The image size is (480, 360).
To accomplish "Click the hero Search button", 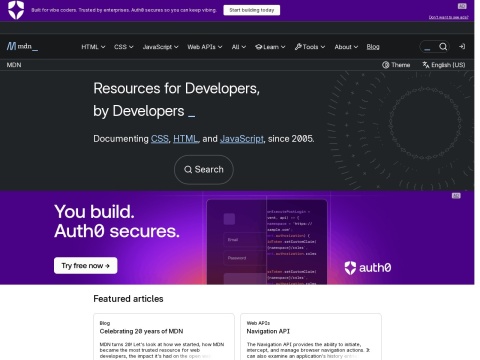I will [x=204, y=170].
